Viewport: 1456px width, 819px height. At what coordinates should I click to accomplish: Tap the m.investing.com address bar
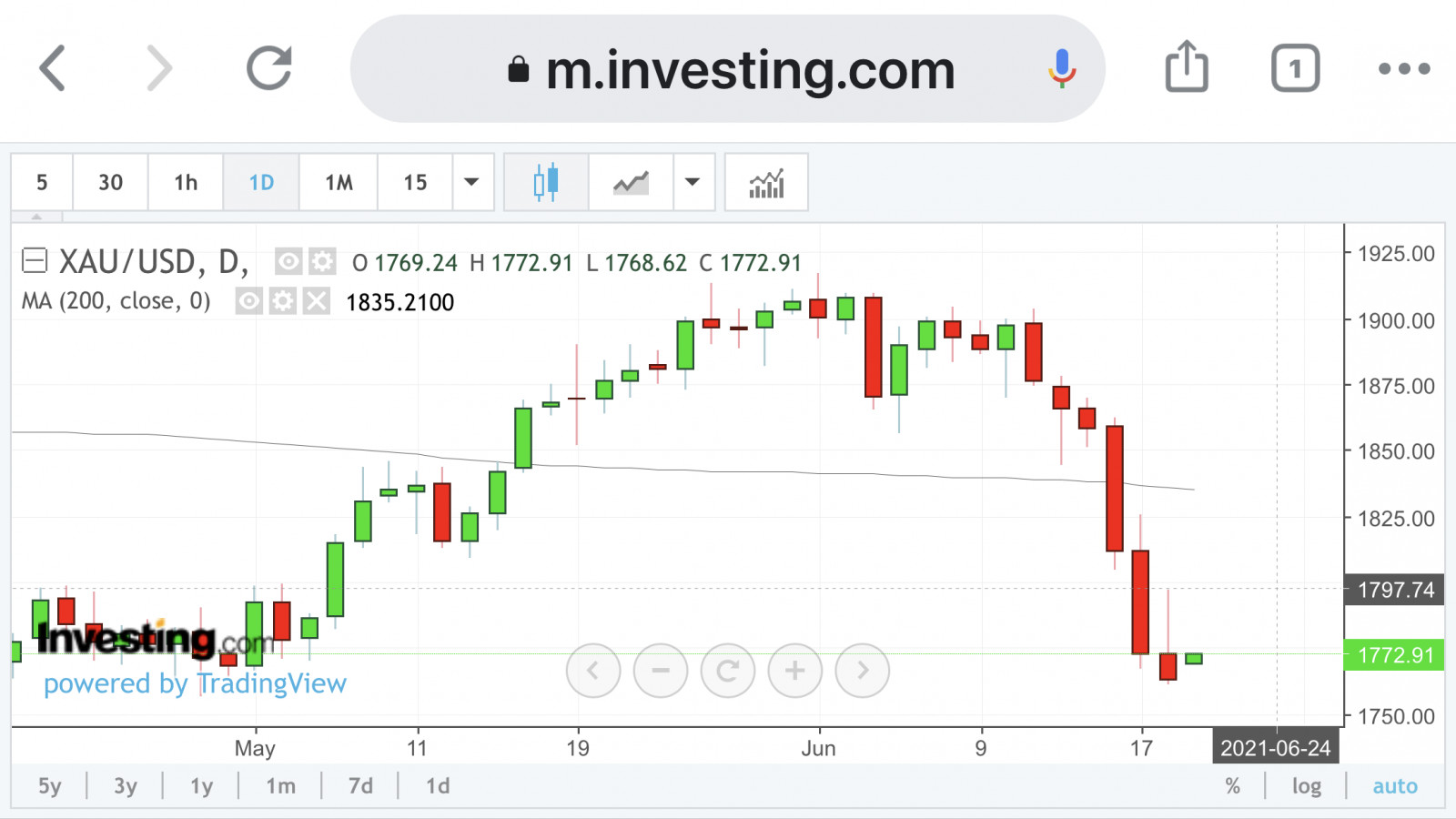click(x=728, y=69)
